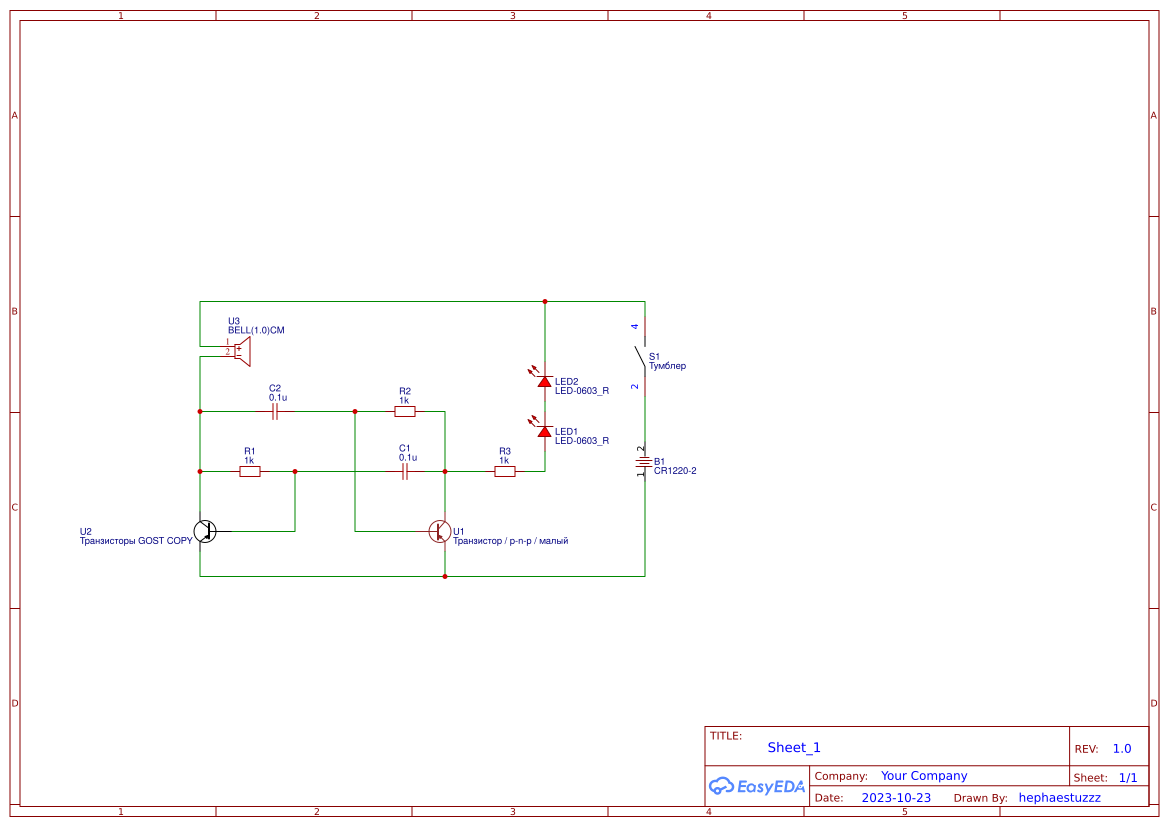Screen dimensions: 1169x827
Task: Click the Date field showing 2023-10-23
Action: pos(896,797)
